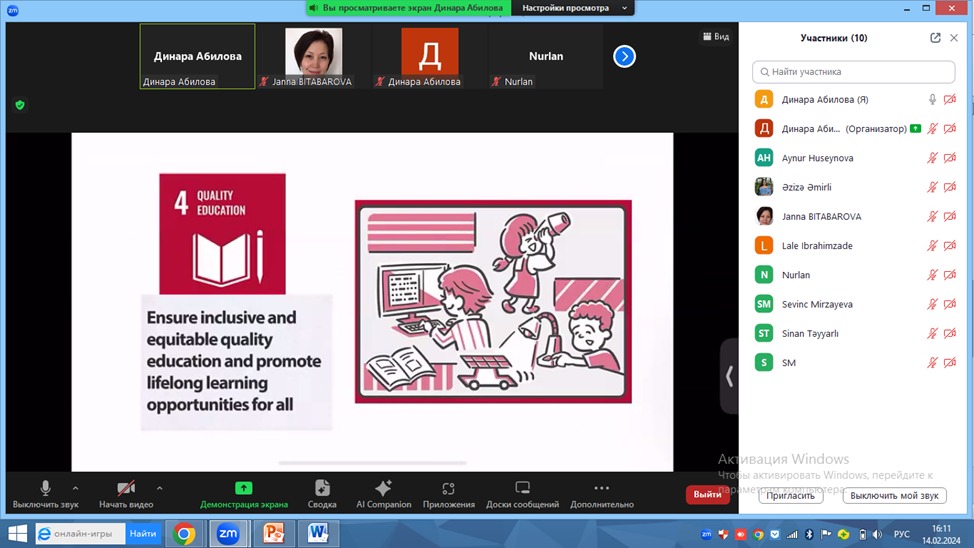Open Приложения apps panel

448,495
